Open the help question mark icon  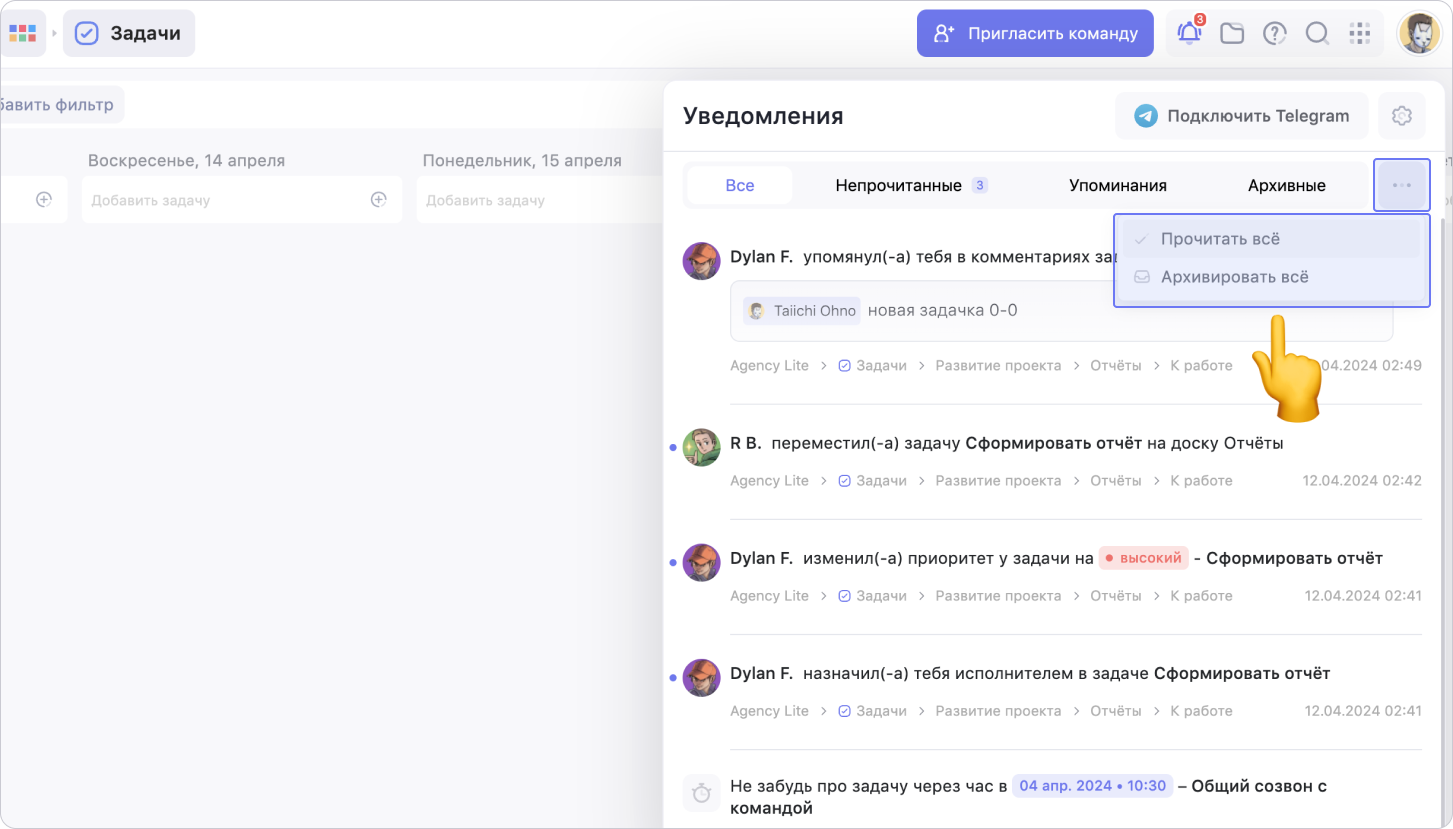click(x=1274, y=33)
